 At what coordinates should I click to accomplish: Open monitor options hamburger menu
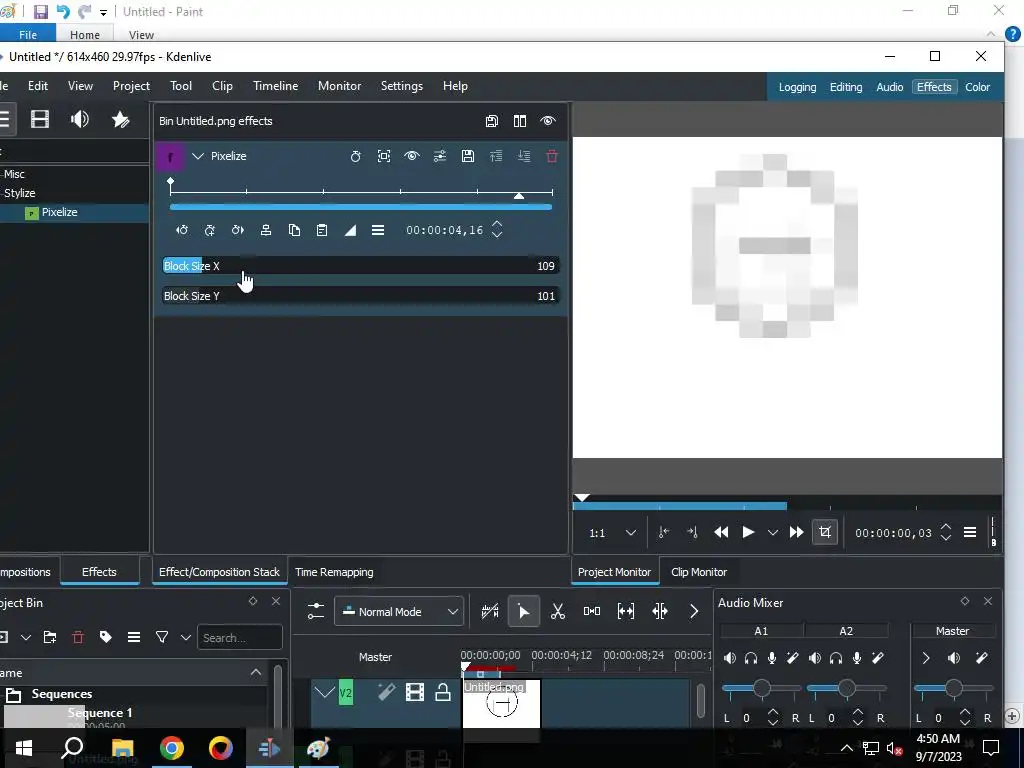(970, 533)
